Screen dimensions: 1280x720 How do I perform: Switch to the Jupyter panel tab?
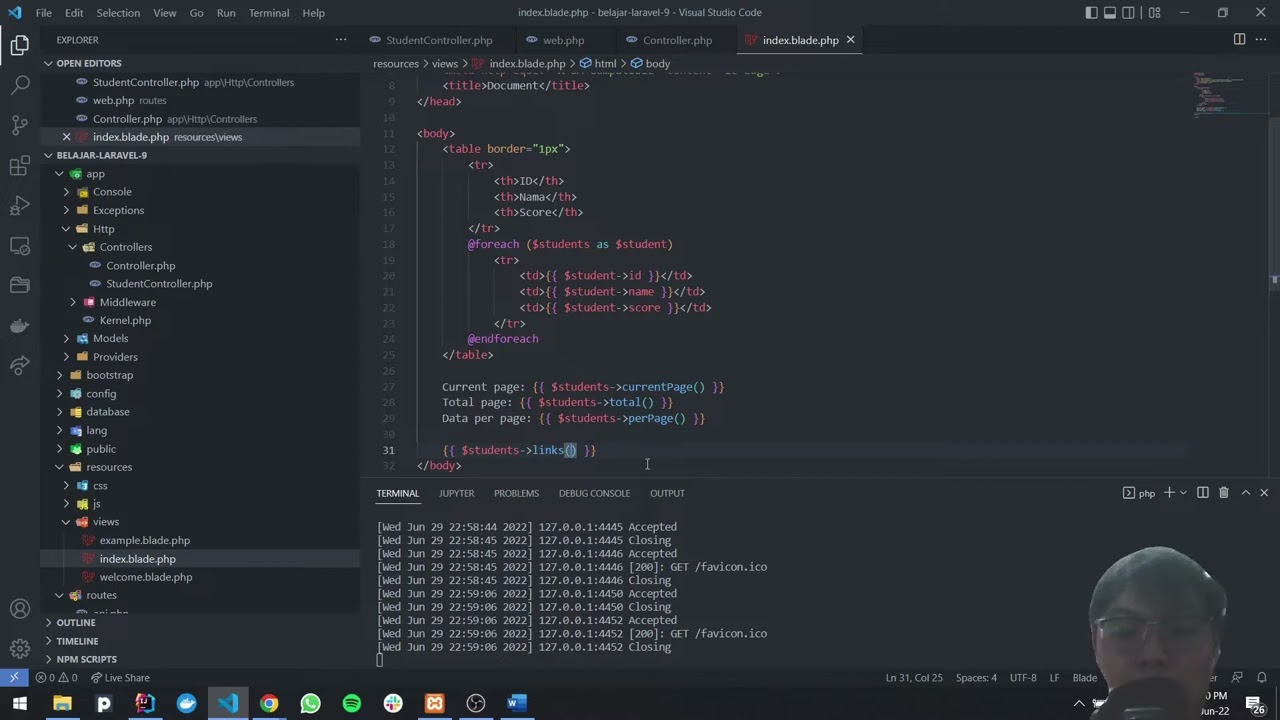click(x=456, y=493)
